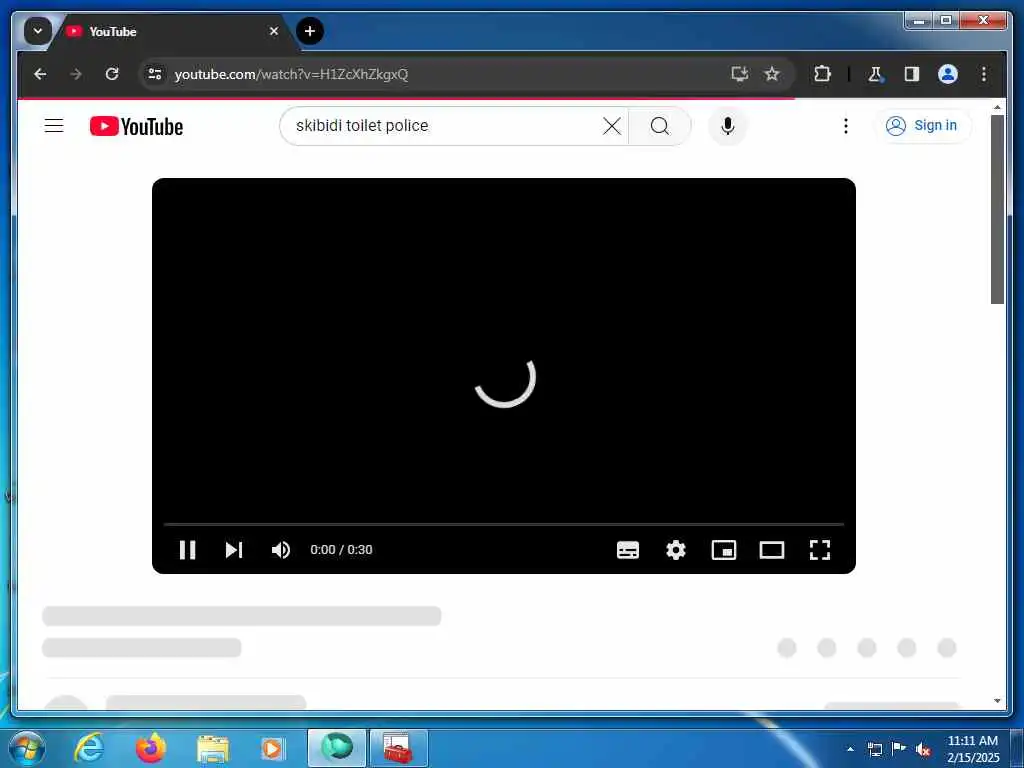Open Action Center flag icon
The image size is (1024, 768).
click(899, 749)
